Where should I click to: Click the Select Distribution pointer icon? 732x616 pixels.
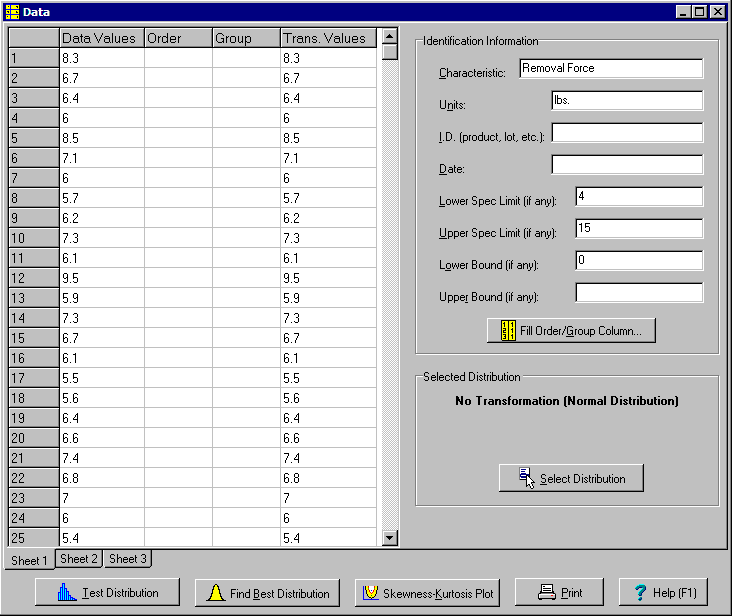point(527,478)
